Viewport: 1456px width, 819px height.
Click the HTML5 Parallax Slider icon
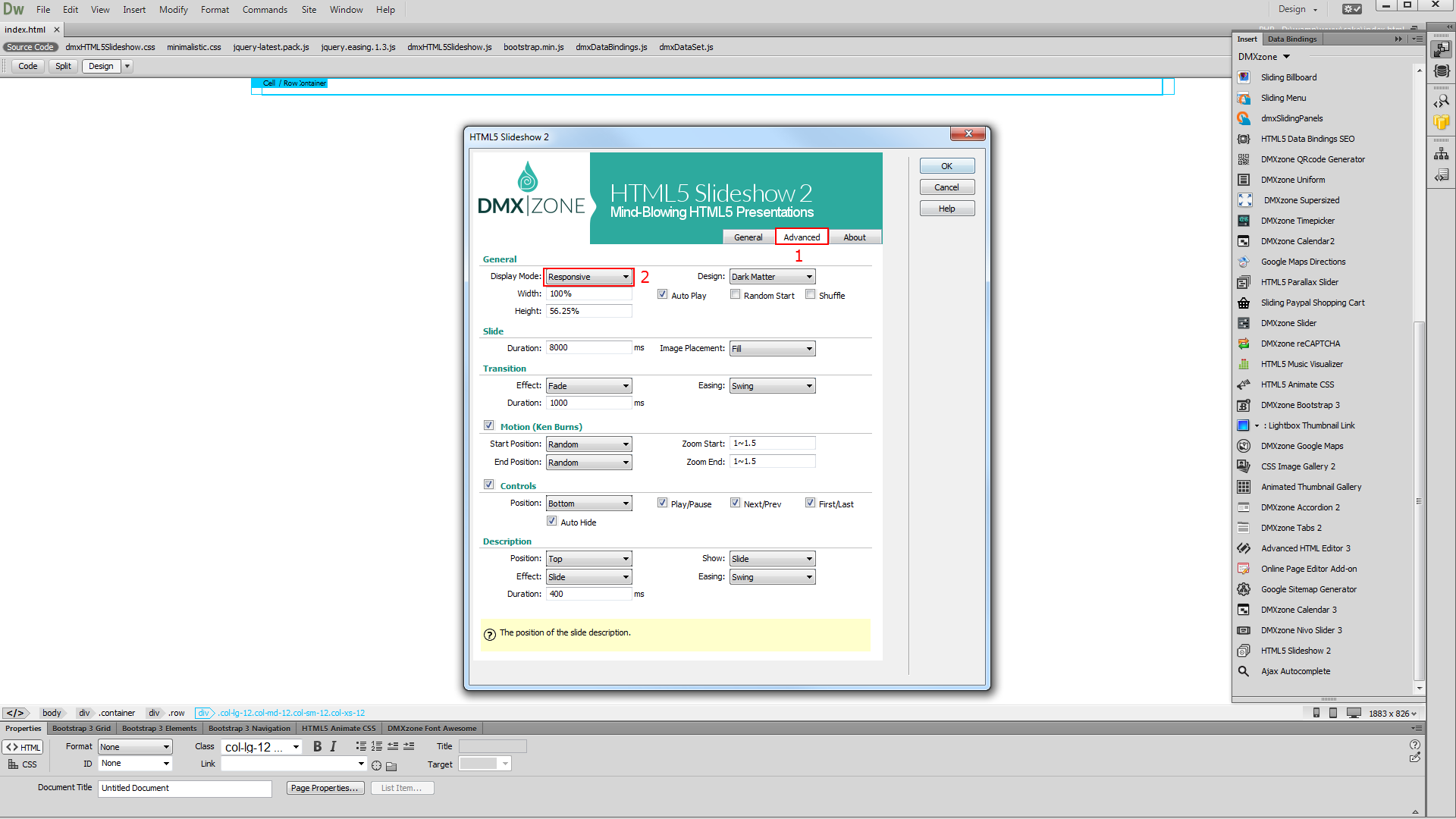1244,282
